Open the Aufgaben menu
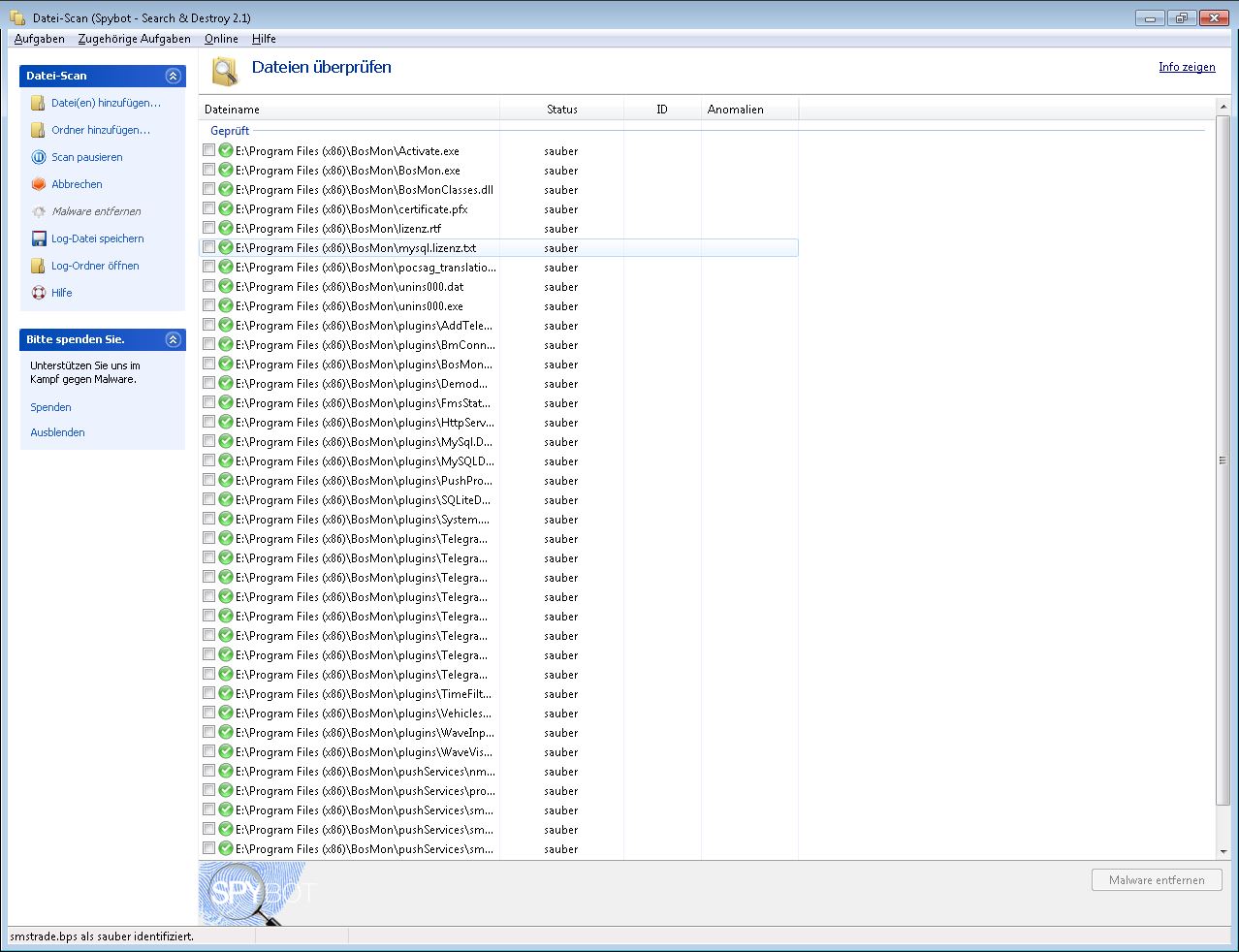The width and height of the screenshot is (1239, 952). (x=40, y=39)
